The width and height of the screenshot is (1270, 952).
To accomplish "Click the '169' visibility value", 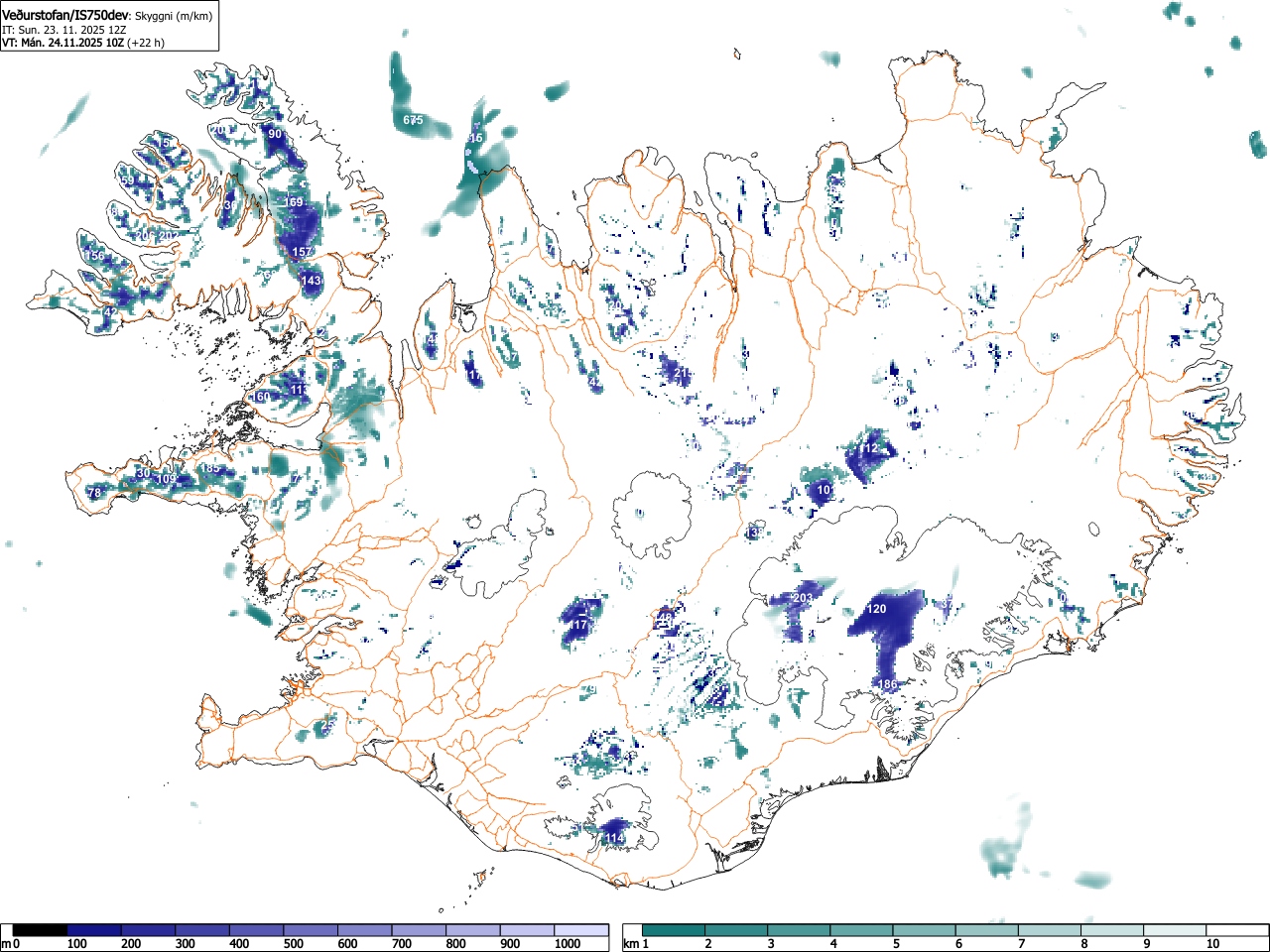I will [x=295, y=202].
